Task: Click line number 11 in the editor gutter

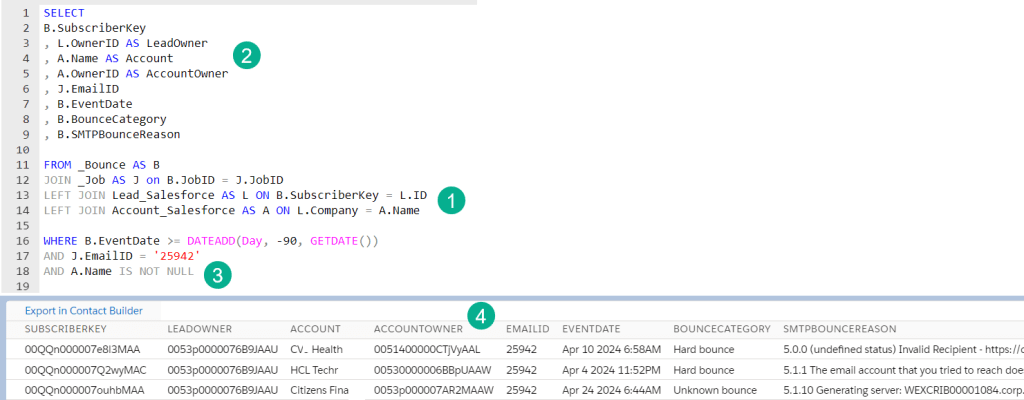Action: coord(20,164)
